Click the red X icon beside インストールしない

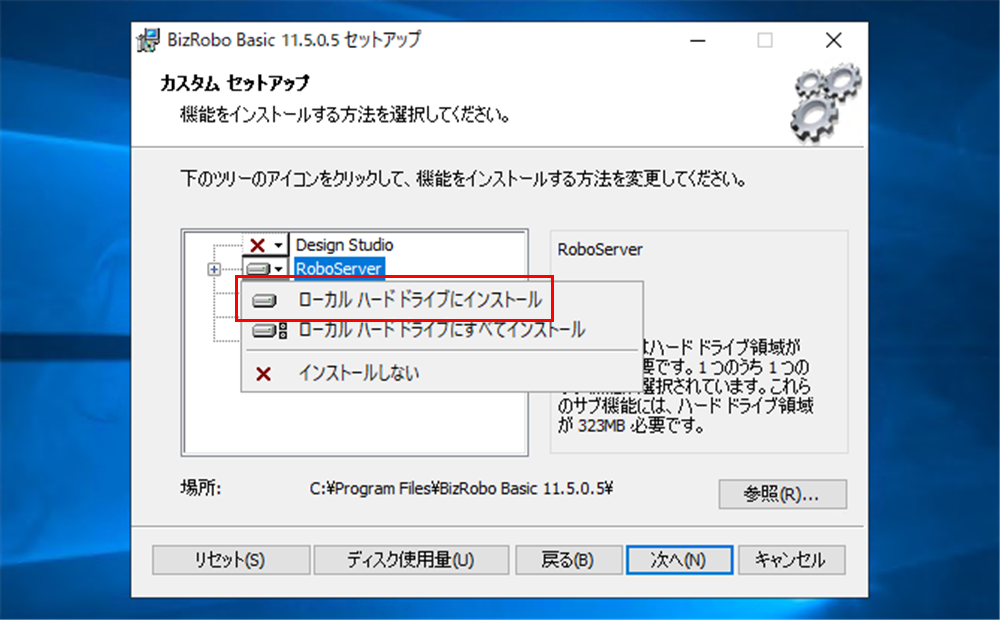coord(263,374)
